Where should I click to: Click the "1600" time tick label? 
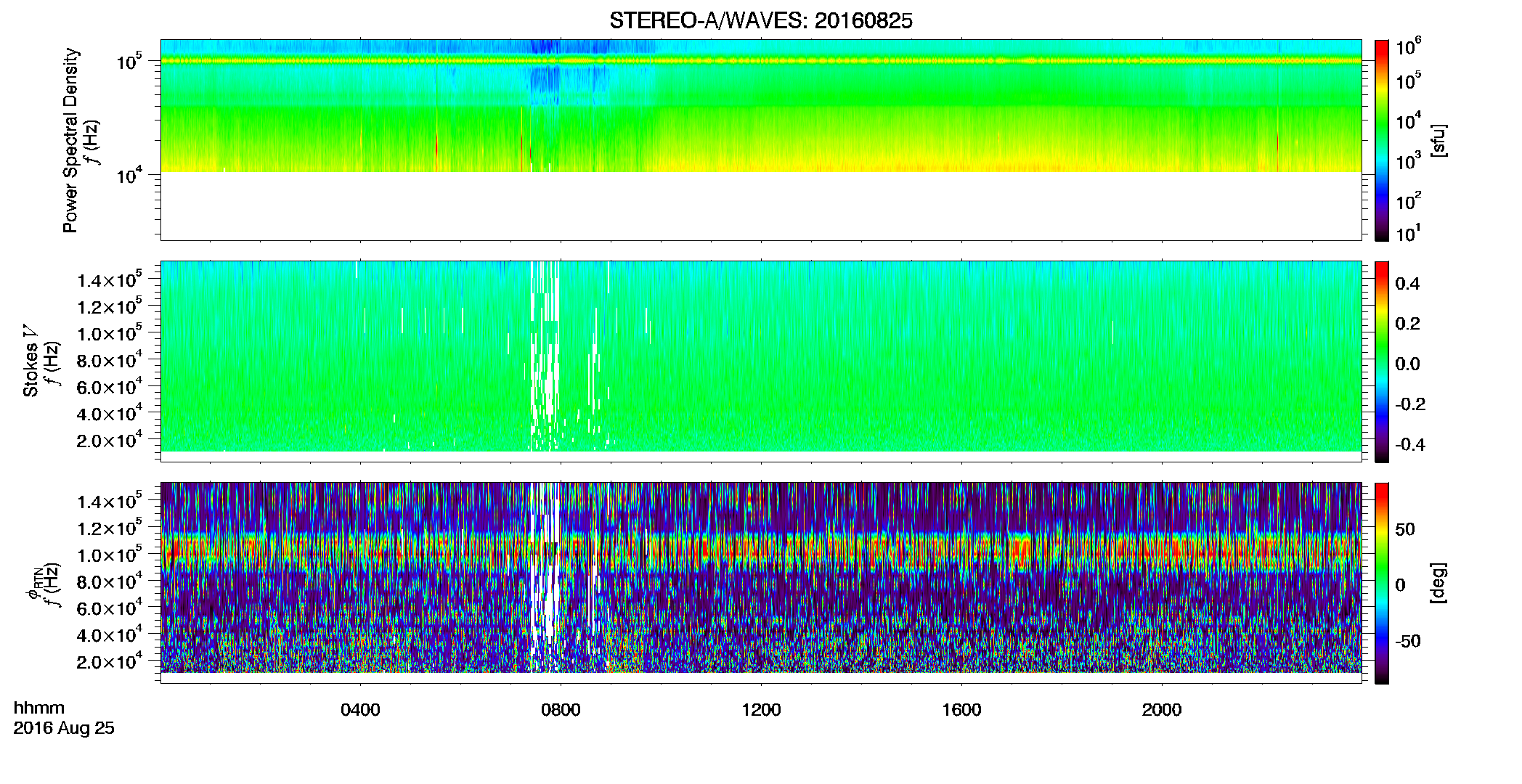(961, 710)
